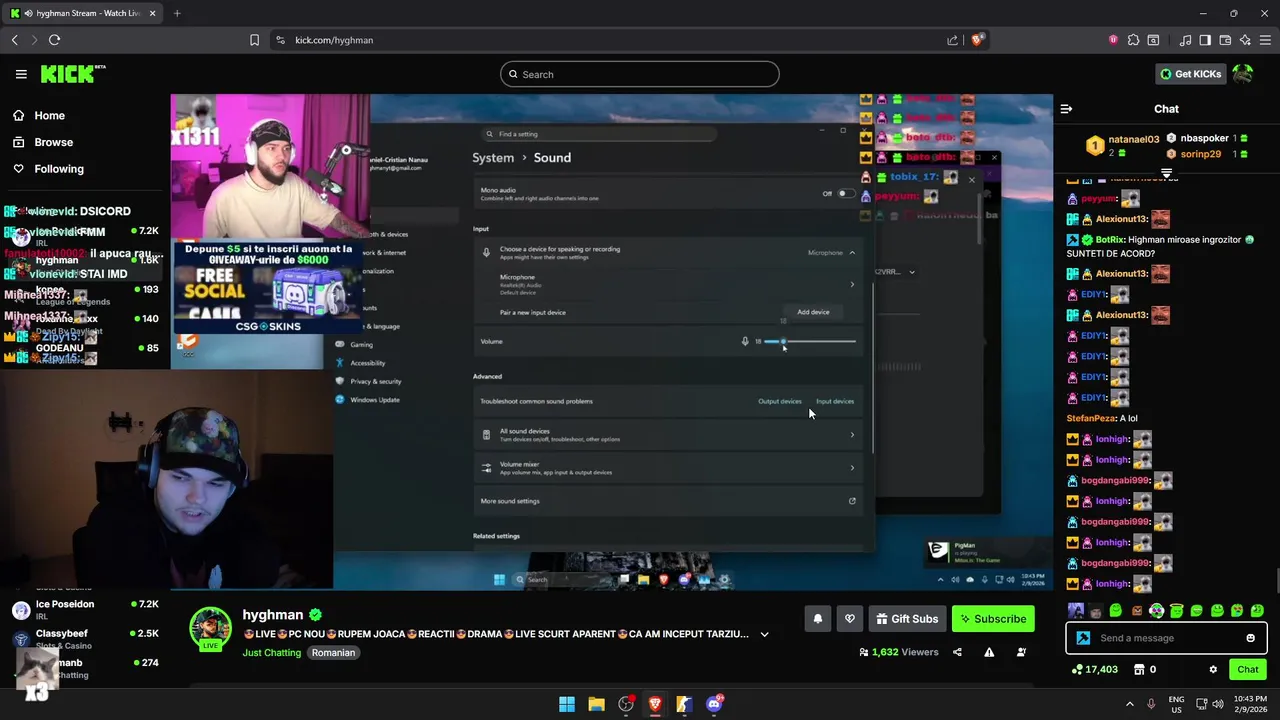Click the top chat gifter natanael03
The height and width of the screenshot is (720, 1280).
1133,139
